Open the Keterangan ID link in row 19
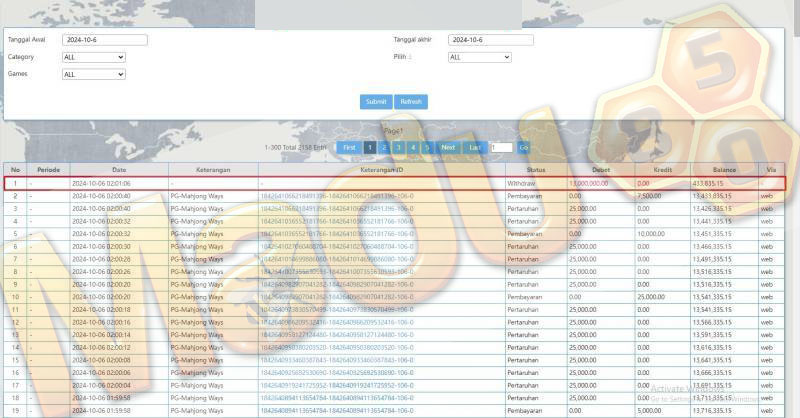The image size is (800, 418). coord(337,410)
